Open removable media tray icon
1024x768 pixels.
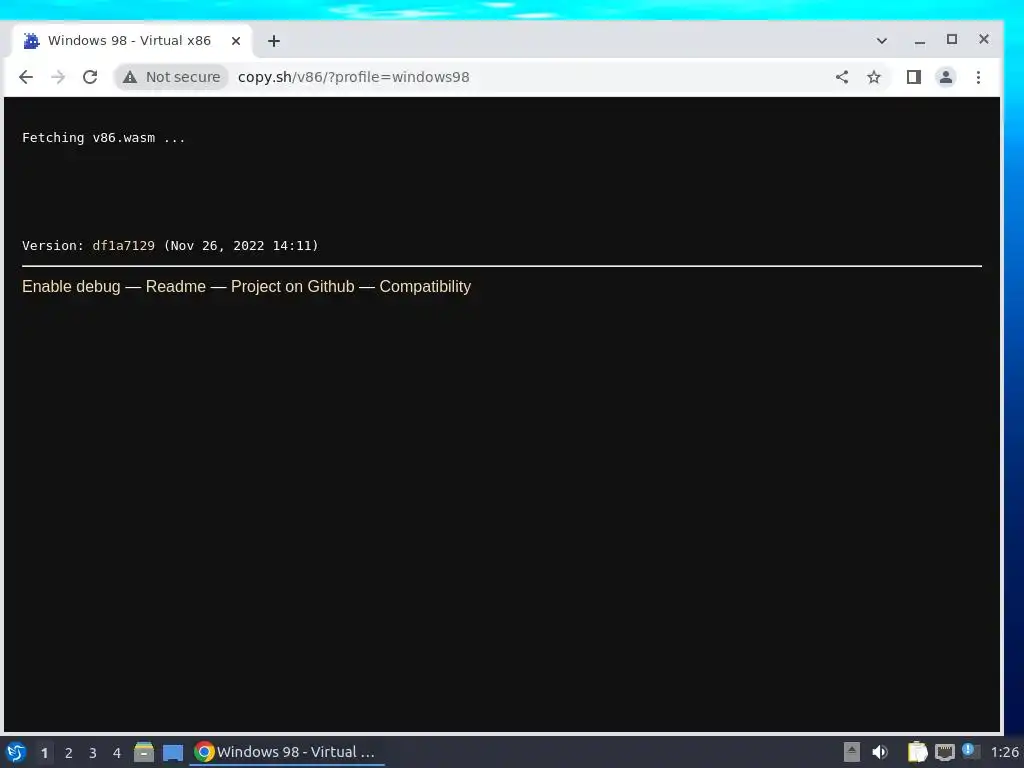click(852, 752)
